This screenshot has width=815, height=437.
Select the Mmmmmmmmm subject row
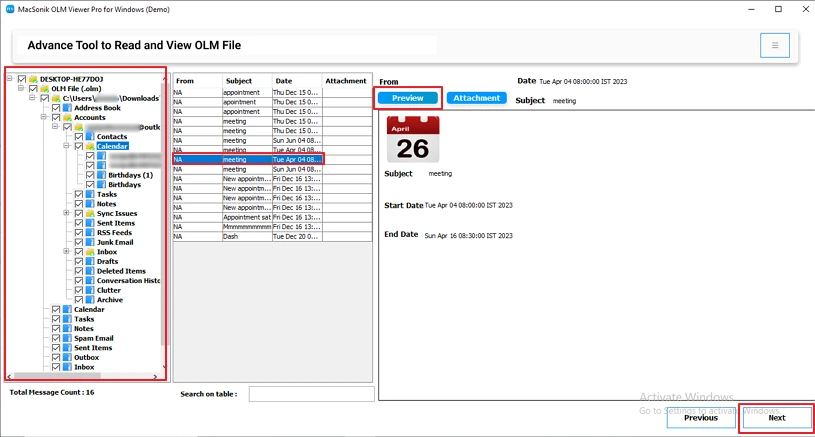pos(272,227)
